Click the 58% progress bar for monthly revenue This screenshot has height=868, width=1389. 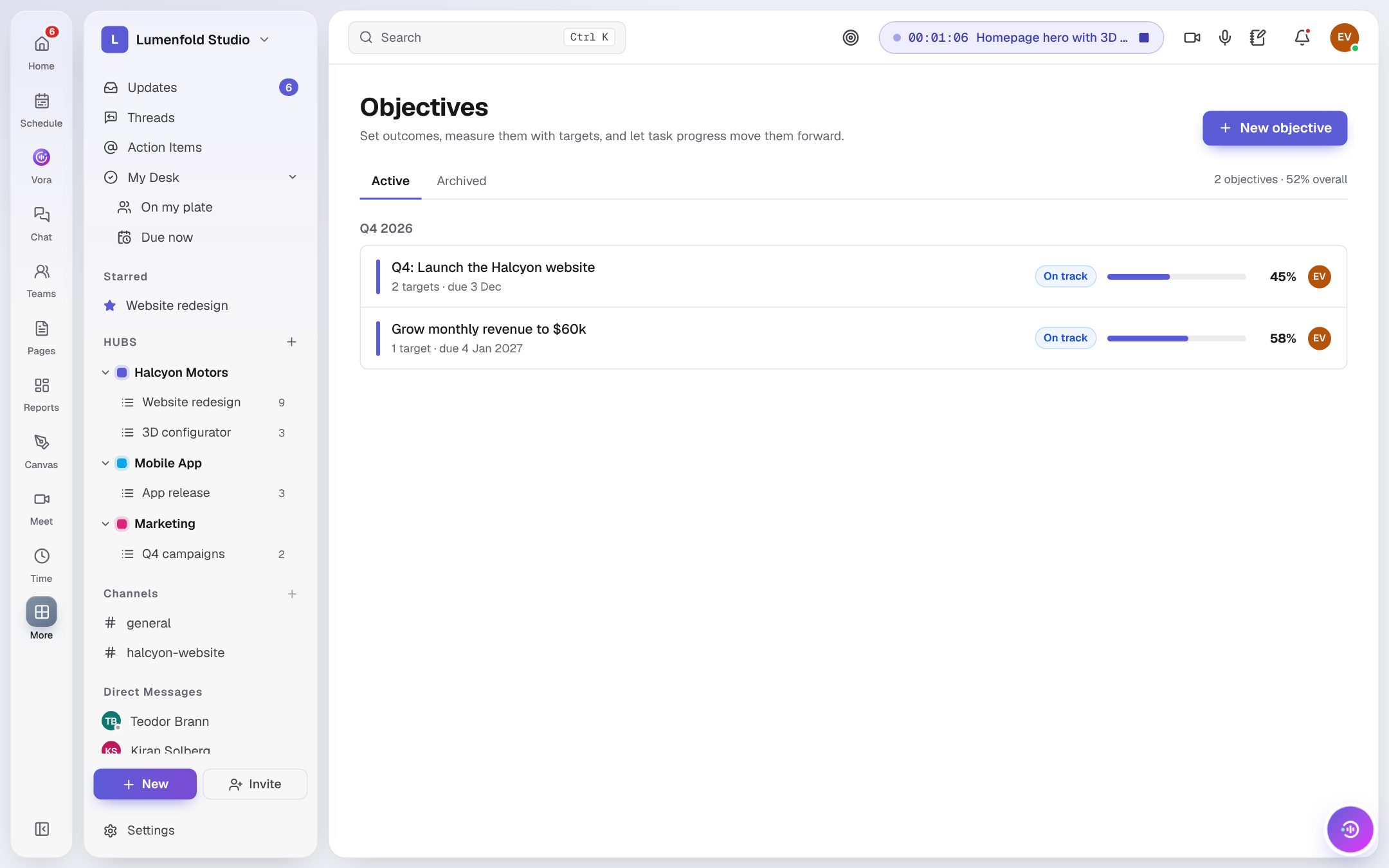click(1176, 338)
